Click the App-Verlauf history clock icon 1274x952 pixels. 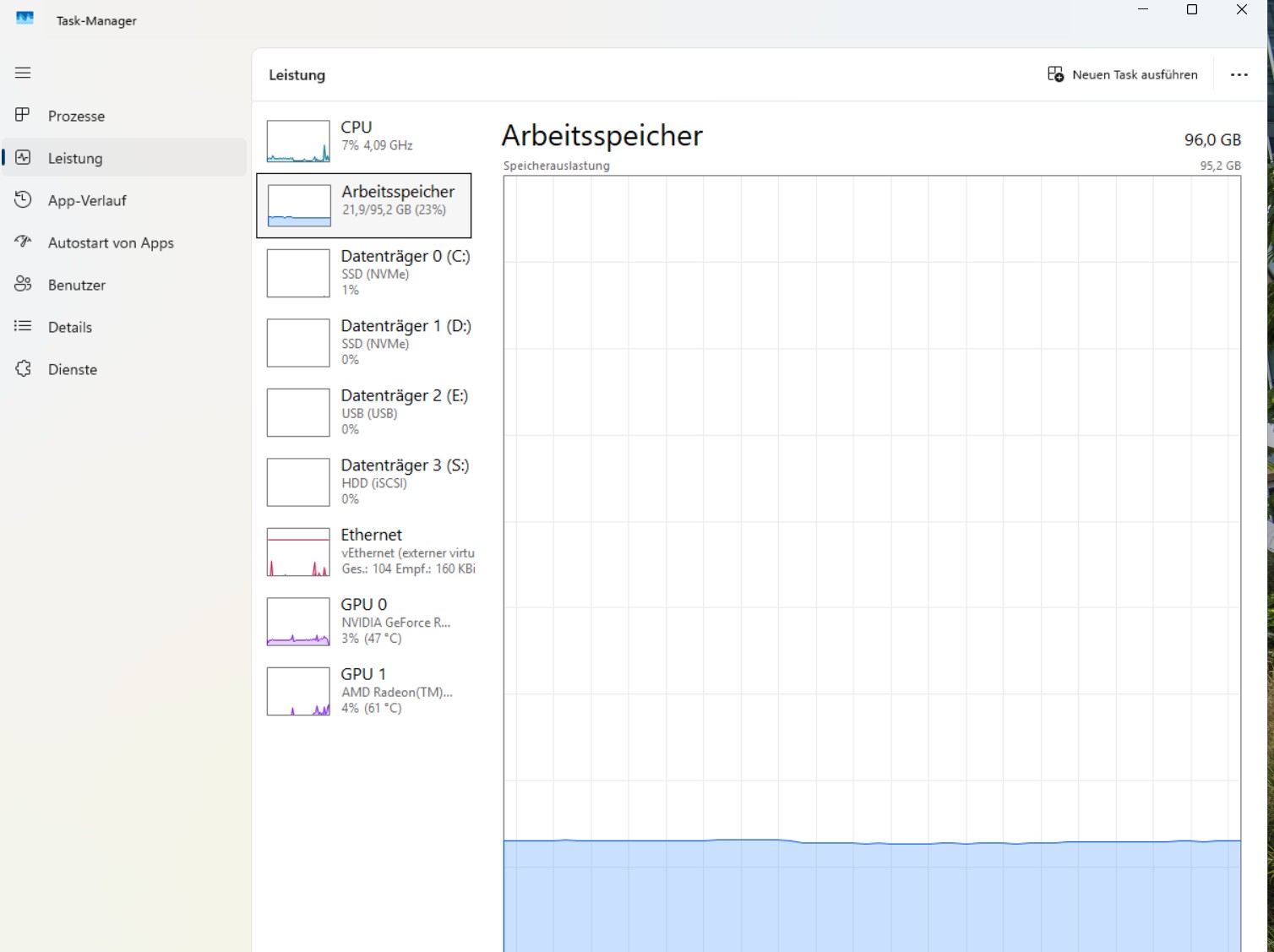[x=23, y=200]
